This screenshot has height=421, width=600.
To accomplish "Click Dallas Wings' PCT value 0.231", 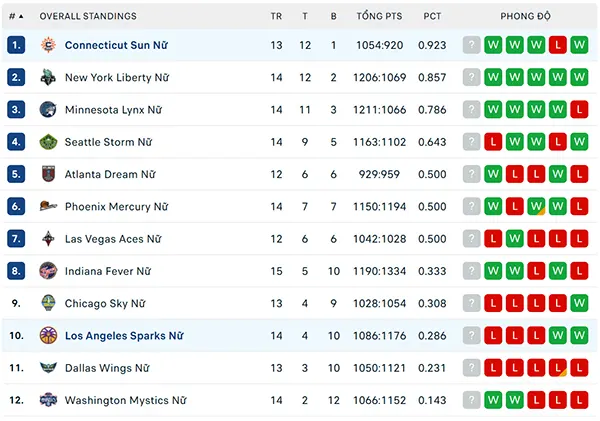I will [x=432, y=368].
